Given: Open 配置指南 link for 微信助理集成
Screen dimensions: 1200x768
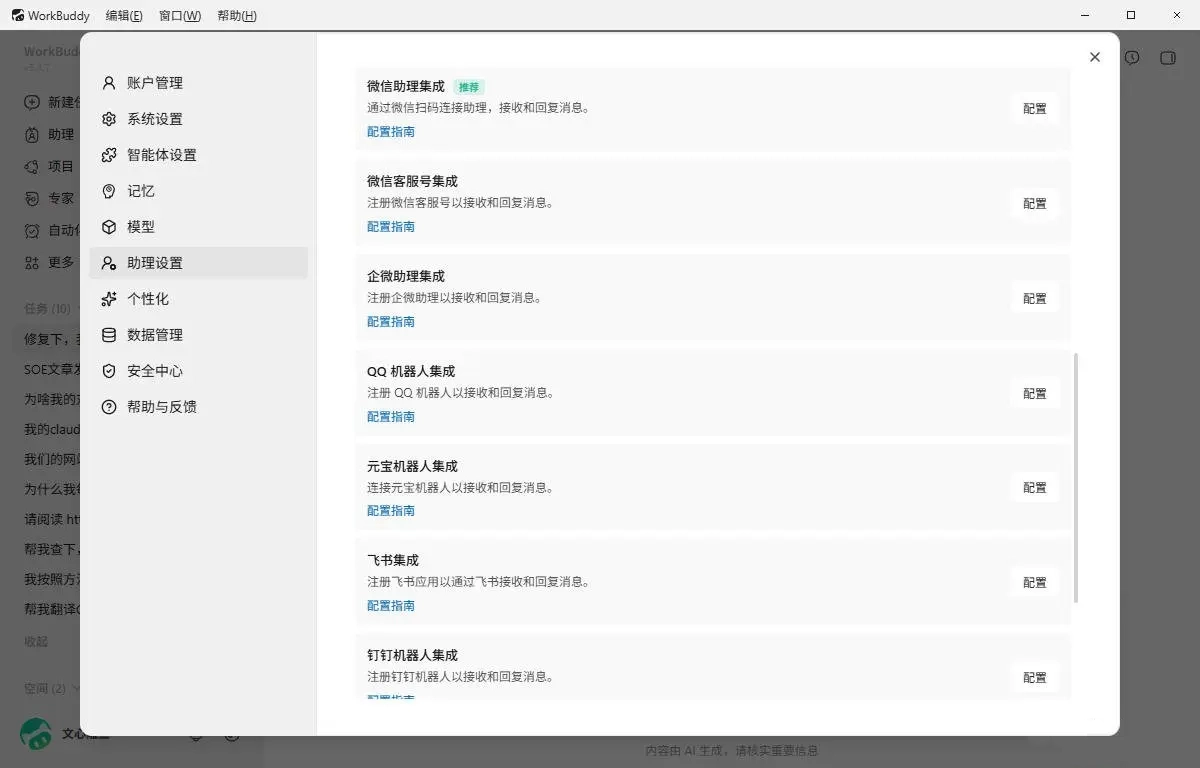Looking at the screenshot, I should pos(391,132).
